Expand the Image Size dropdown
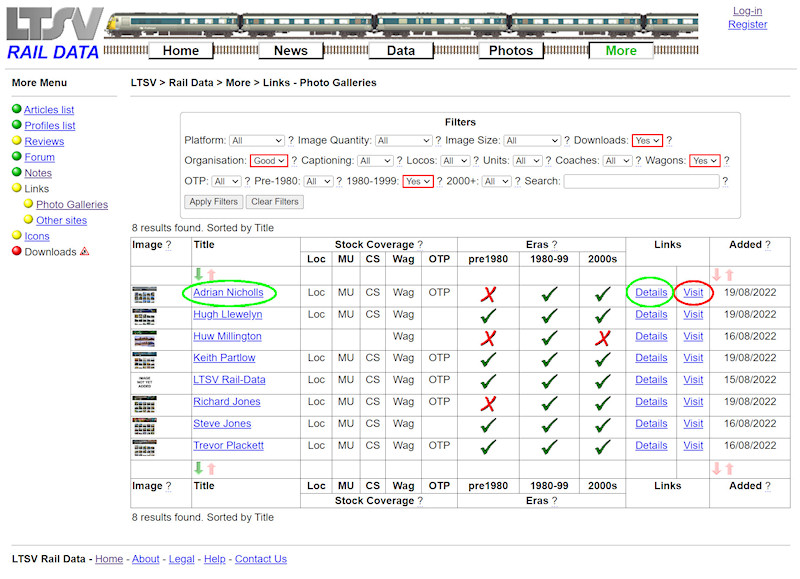The width and height of the screenshot is (800, 579). (532, 141)
